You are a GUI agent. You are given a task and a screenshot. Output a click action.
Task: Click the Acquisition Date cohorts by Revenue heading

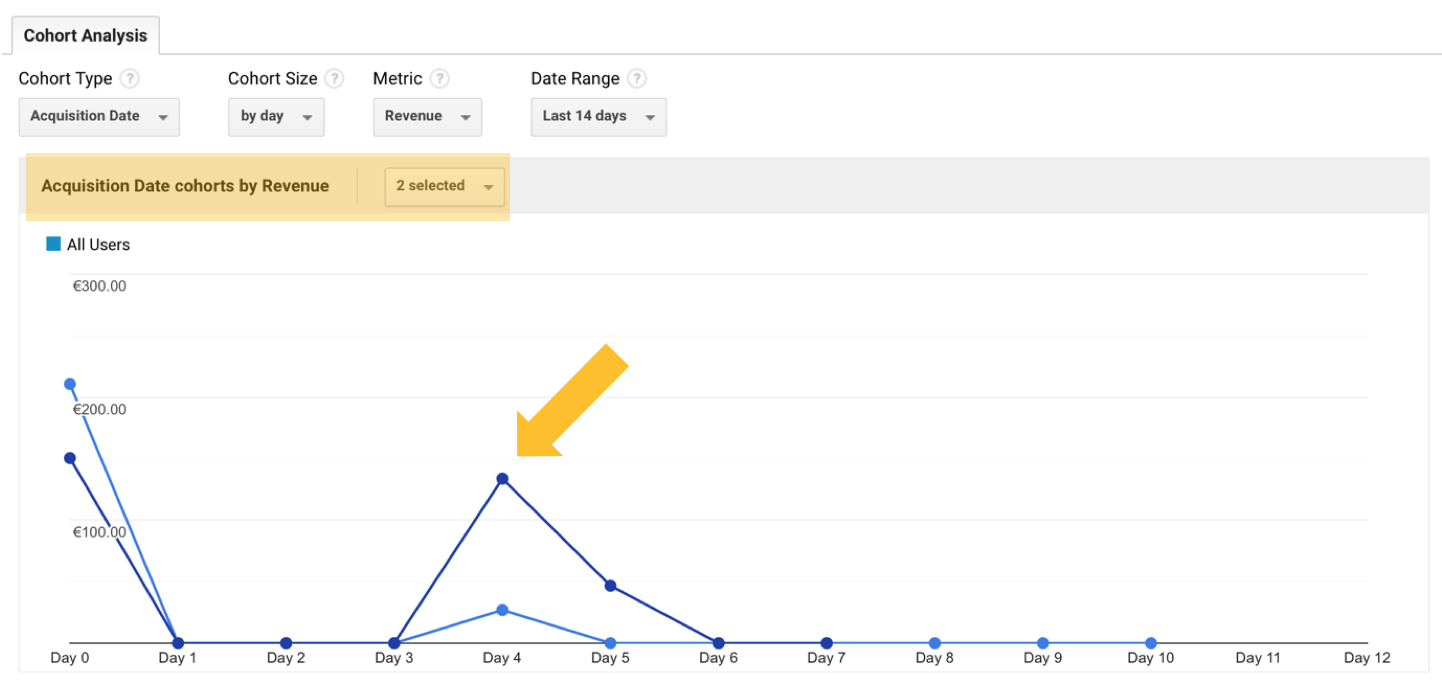185,186
